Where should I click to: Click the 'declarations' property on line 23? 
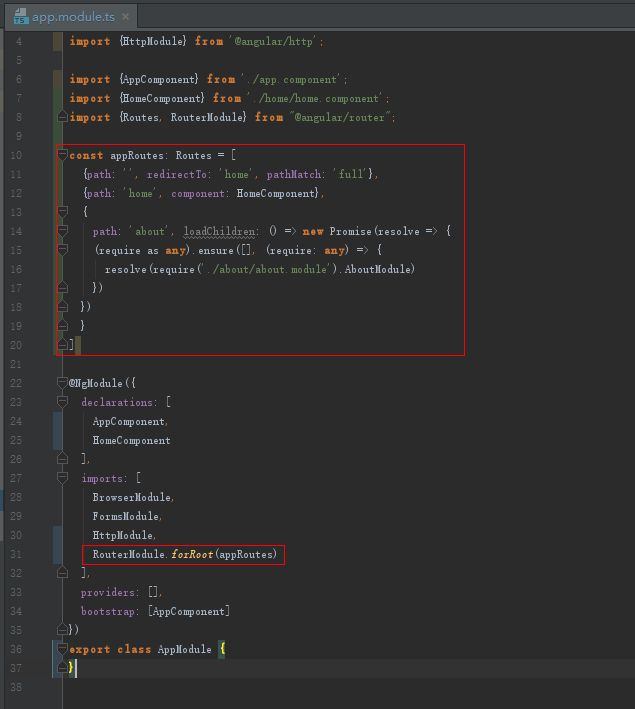tap(117, 402)
